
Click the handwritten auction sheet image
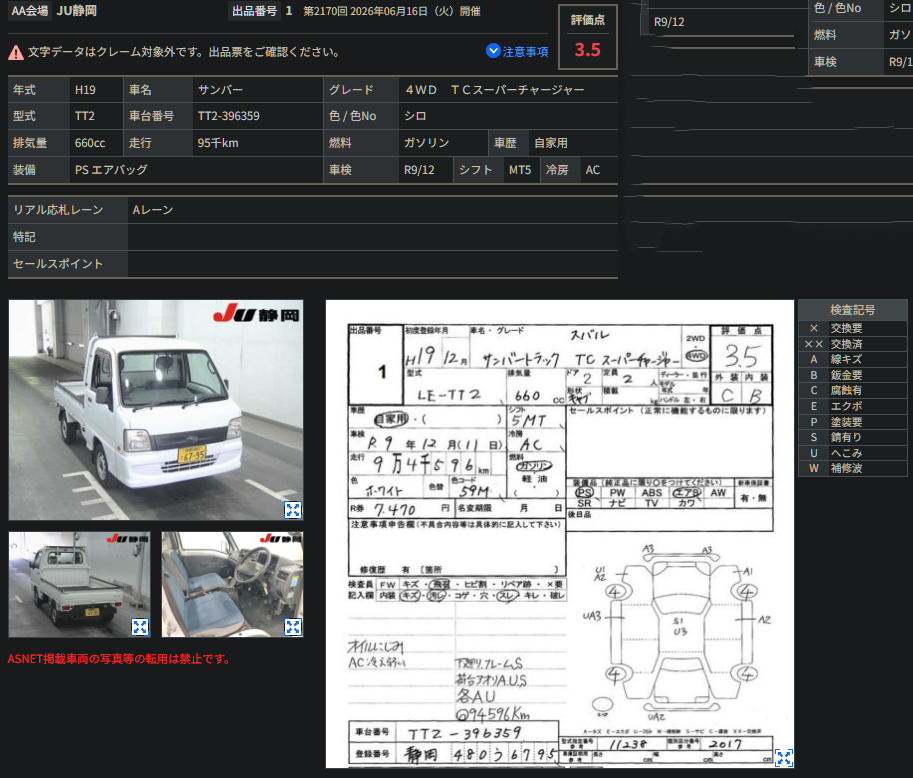(560, 534)
